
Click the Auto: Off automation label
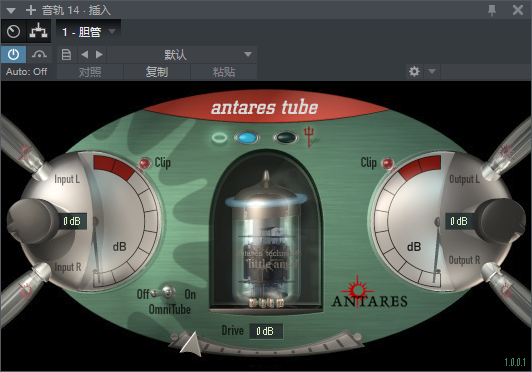(26, 72)
